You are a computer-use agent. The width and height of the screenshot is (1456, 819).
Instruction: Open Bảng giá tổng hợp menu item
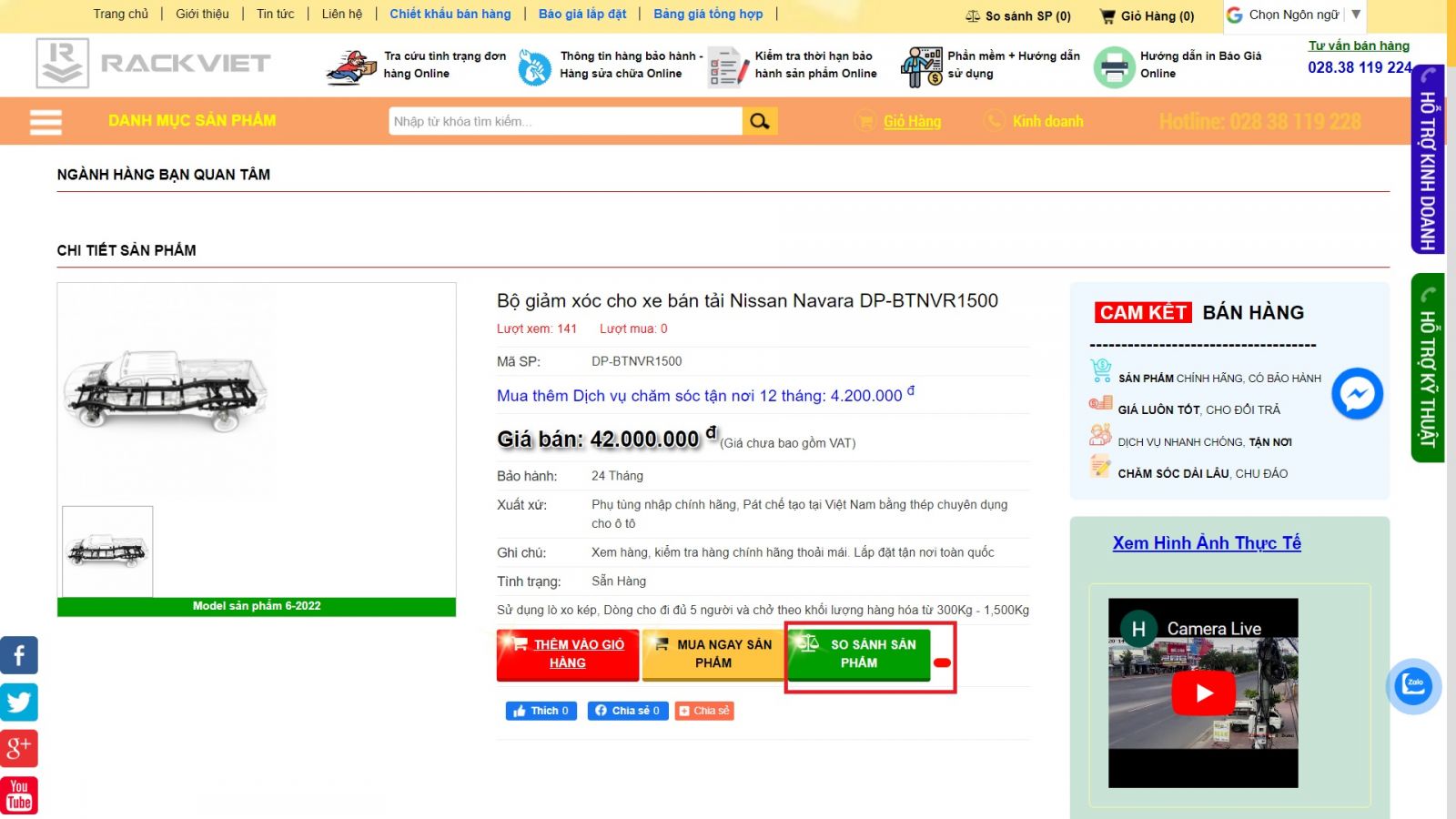708,14
